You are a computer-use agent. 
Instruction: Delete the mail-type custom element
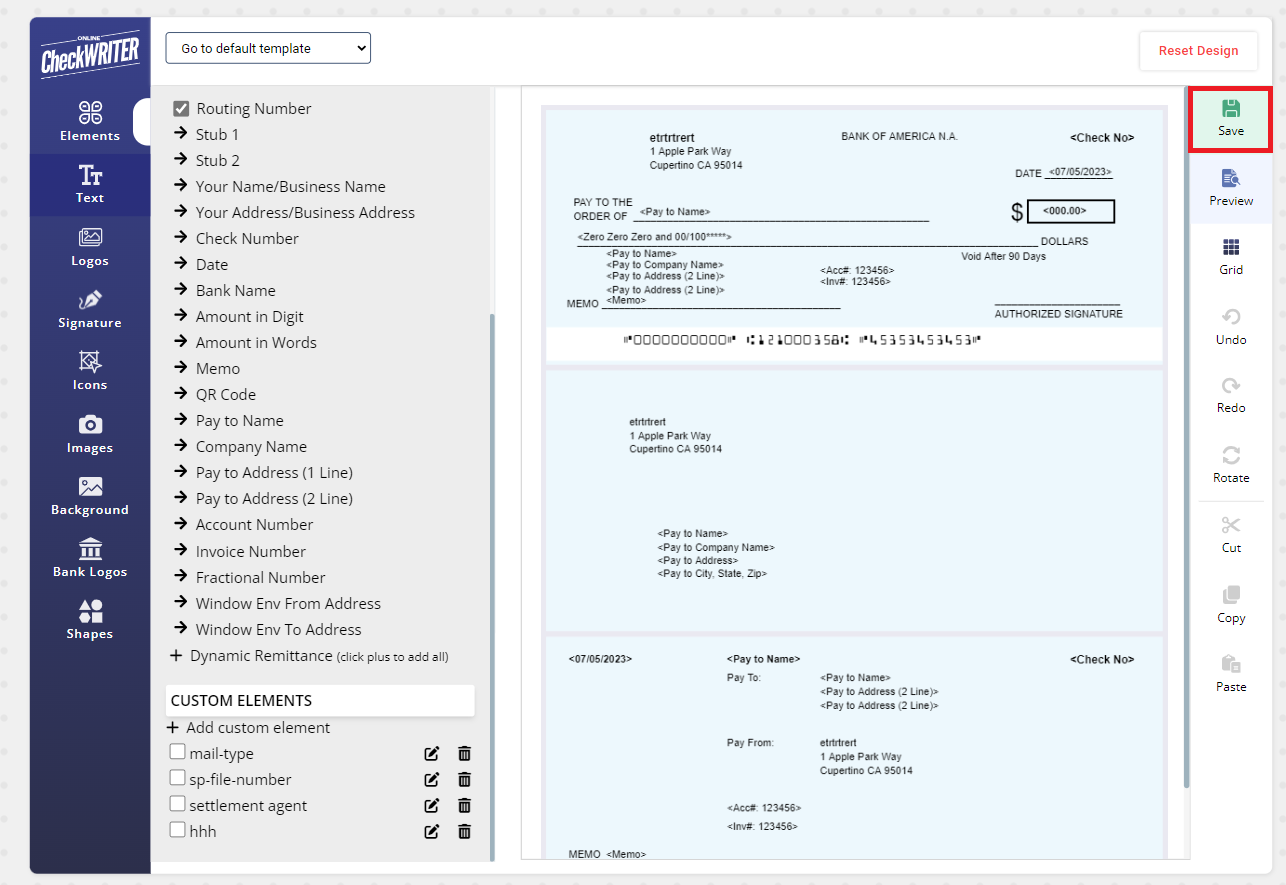click(464, 754)
